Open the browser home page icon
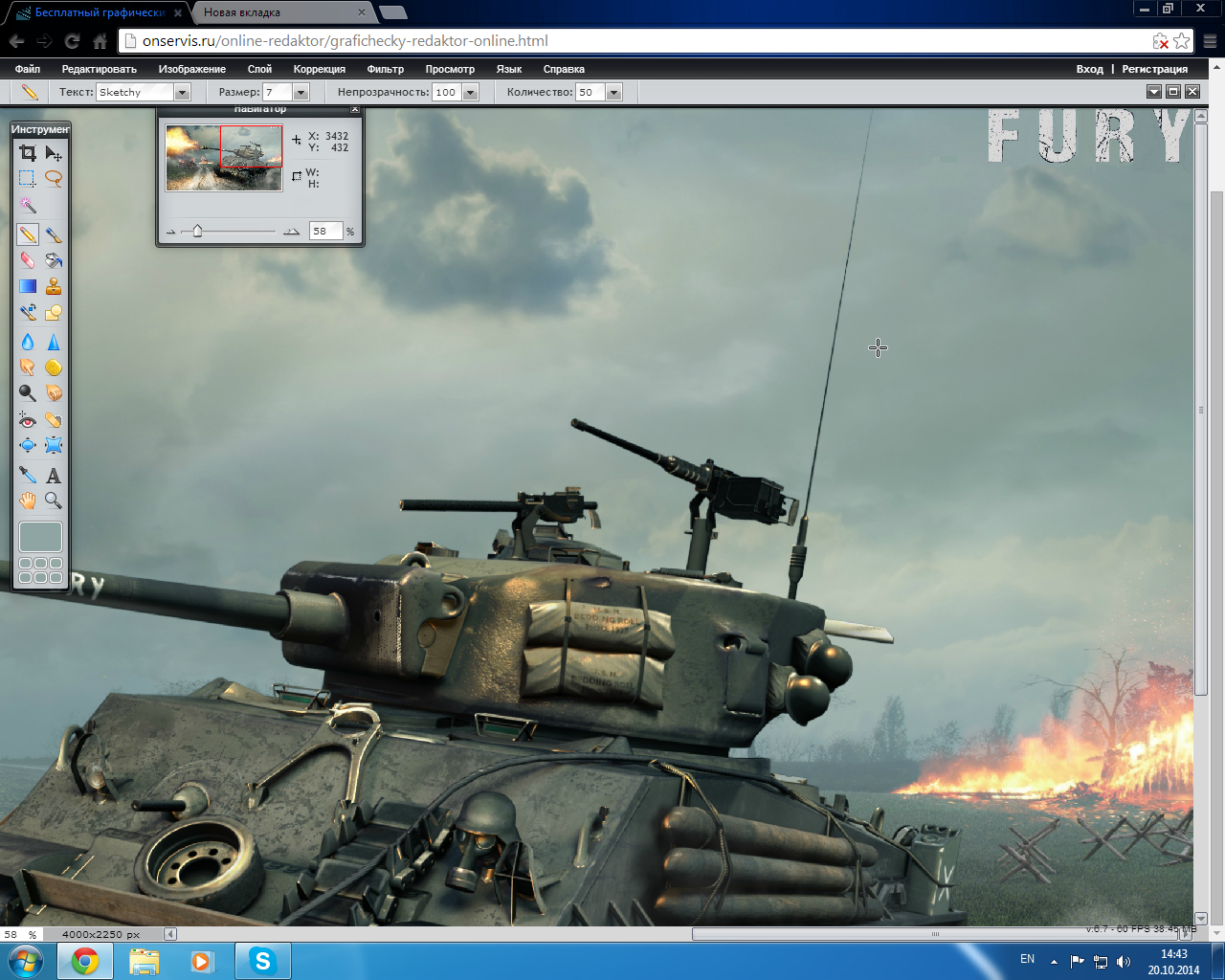The image size is (1225, 980). pos(100,41)
